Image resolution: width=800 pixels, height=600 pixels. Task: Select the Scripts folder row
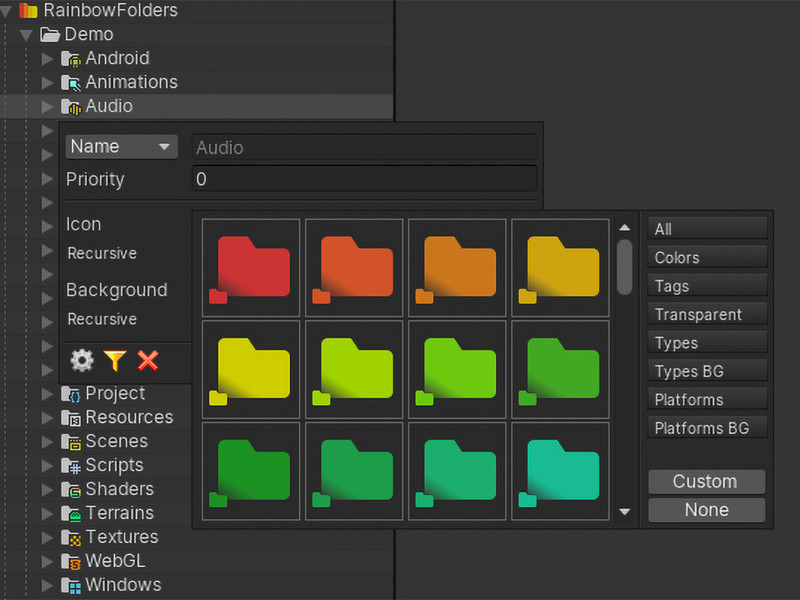pos(96,466)
